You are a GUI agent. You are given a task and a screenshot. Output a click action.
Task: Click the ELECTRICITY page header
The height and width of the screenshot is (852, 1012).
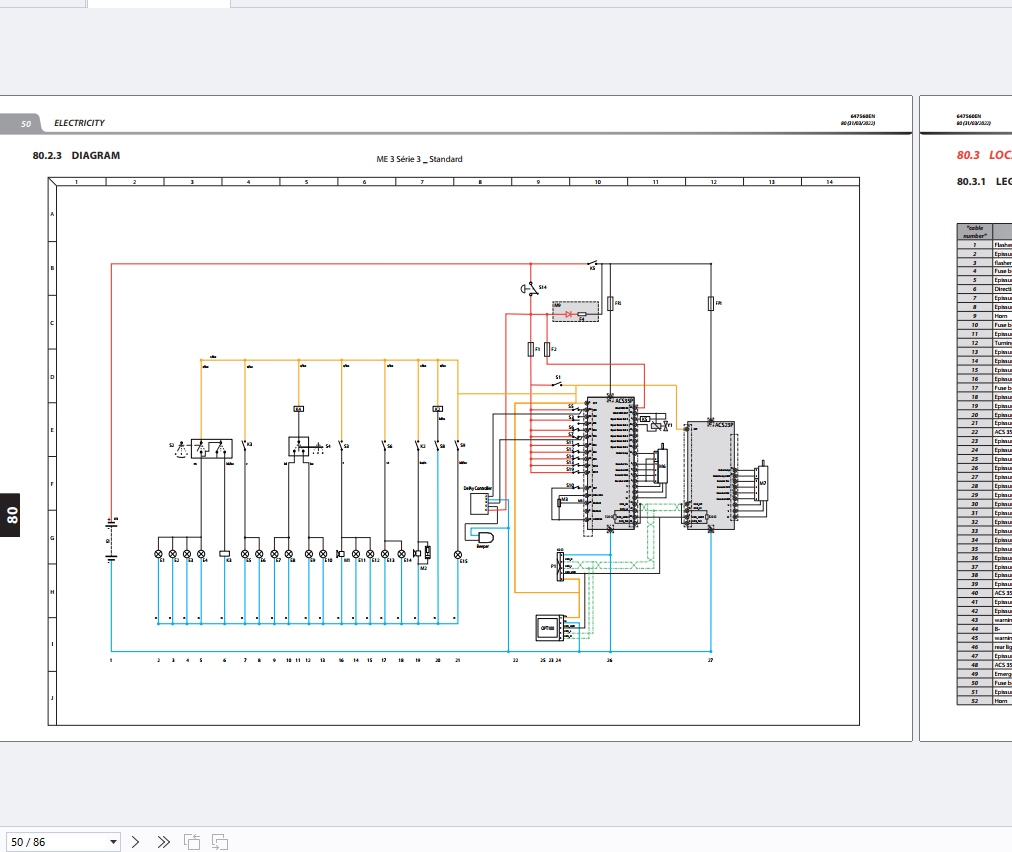coord(79,123)
